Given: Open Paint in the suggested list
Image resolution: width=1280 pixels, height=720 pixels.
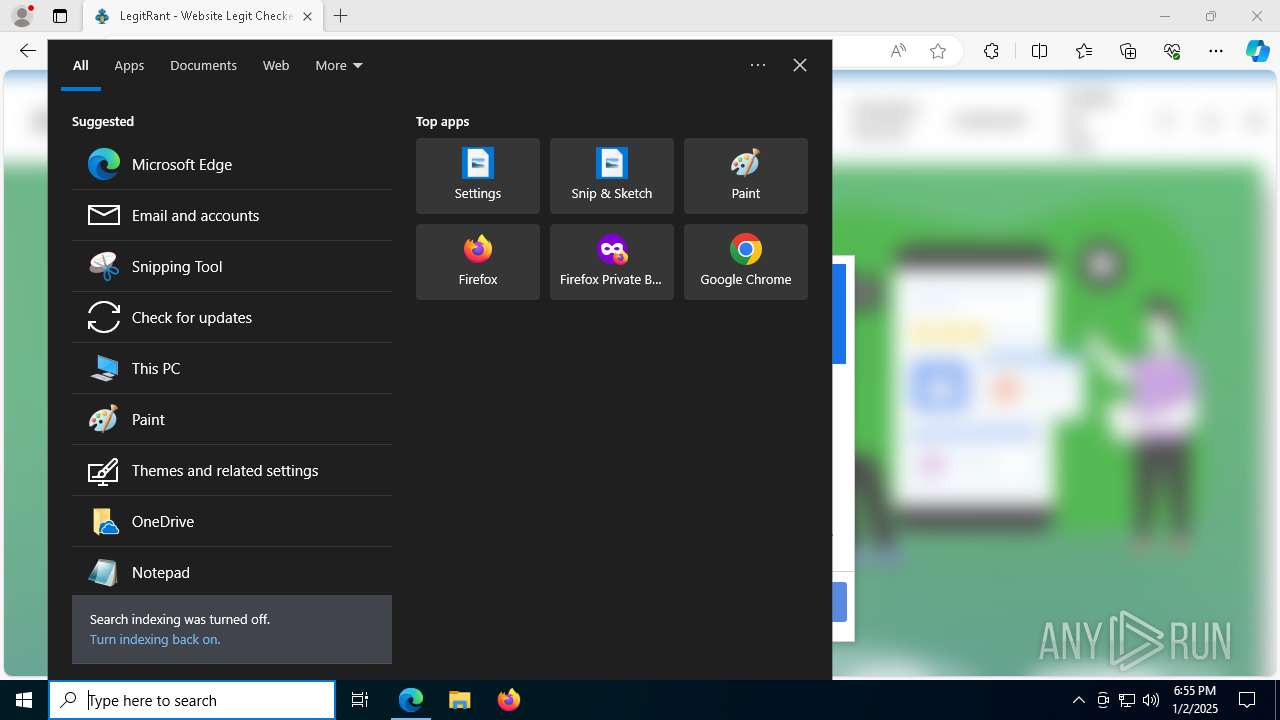Looking at the screenshot, I should 232,419.
